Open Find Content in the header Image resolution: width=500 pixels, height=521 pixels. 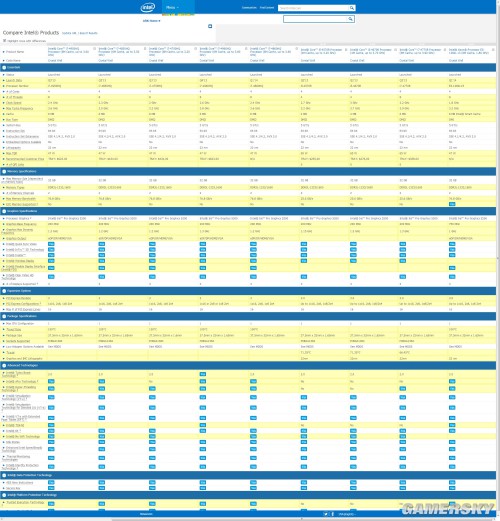click(x=267, y=8)
